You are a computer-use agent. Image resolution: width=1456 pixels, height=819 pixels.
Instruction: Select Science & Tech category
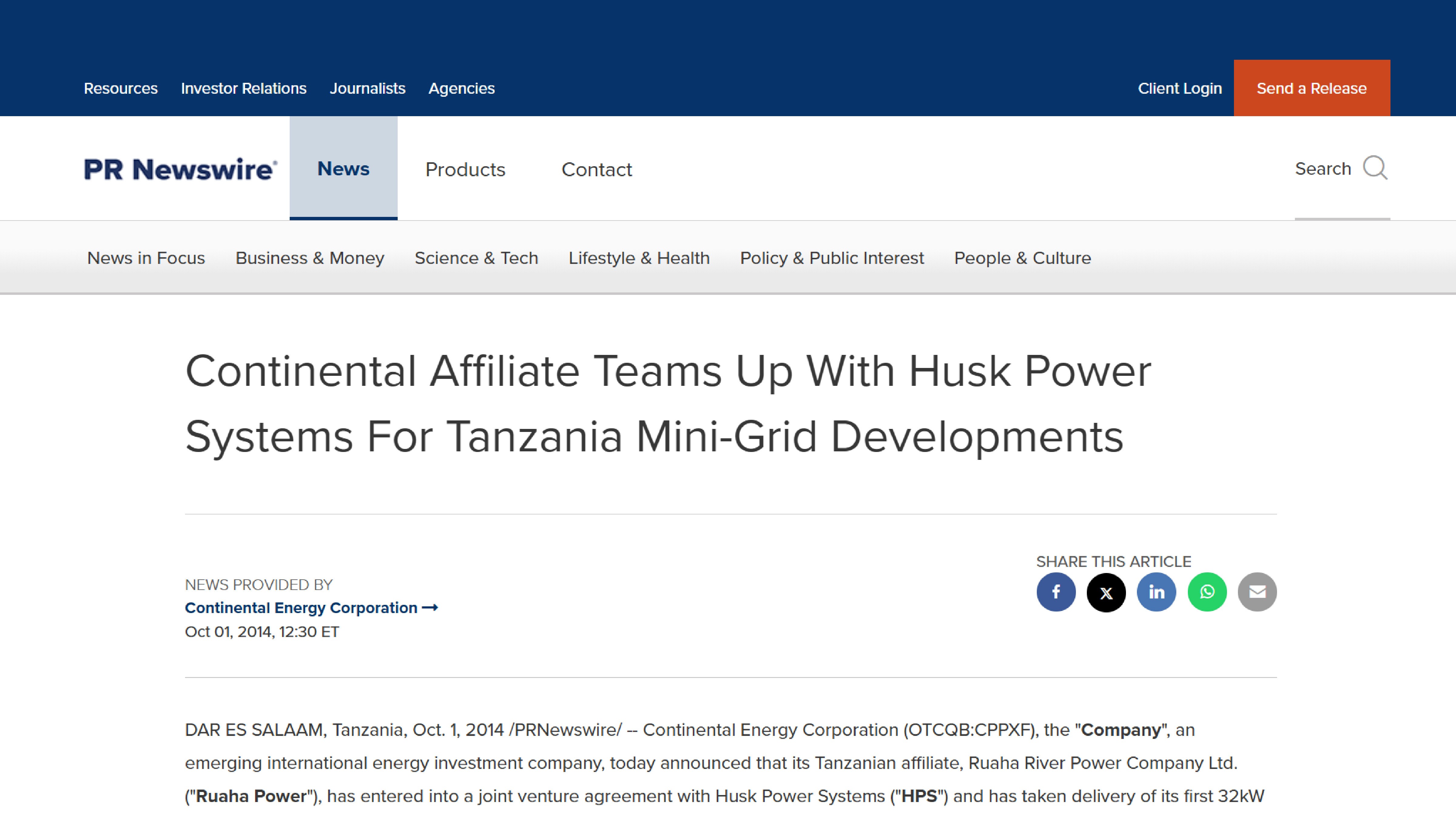[476, 258]
